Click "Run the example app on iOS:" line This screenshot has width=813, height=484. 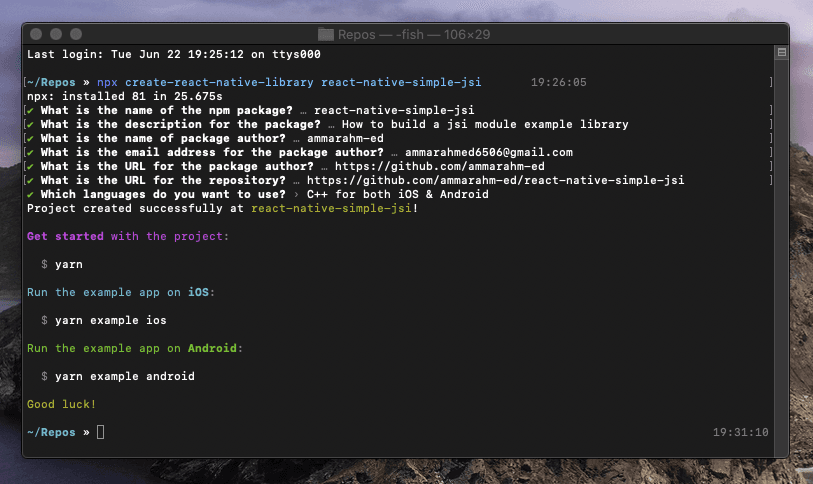coord(121,293)
